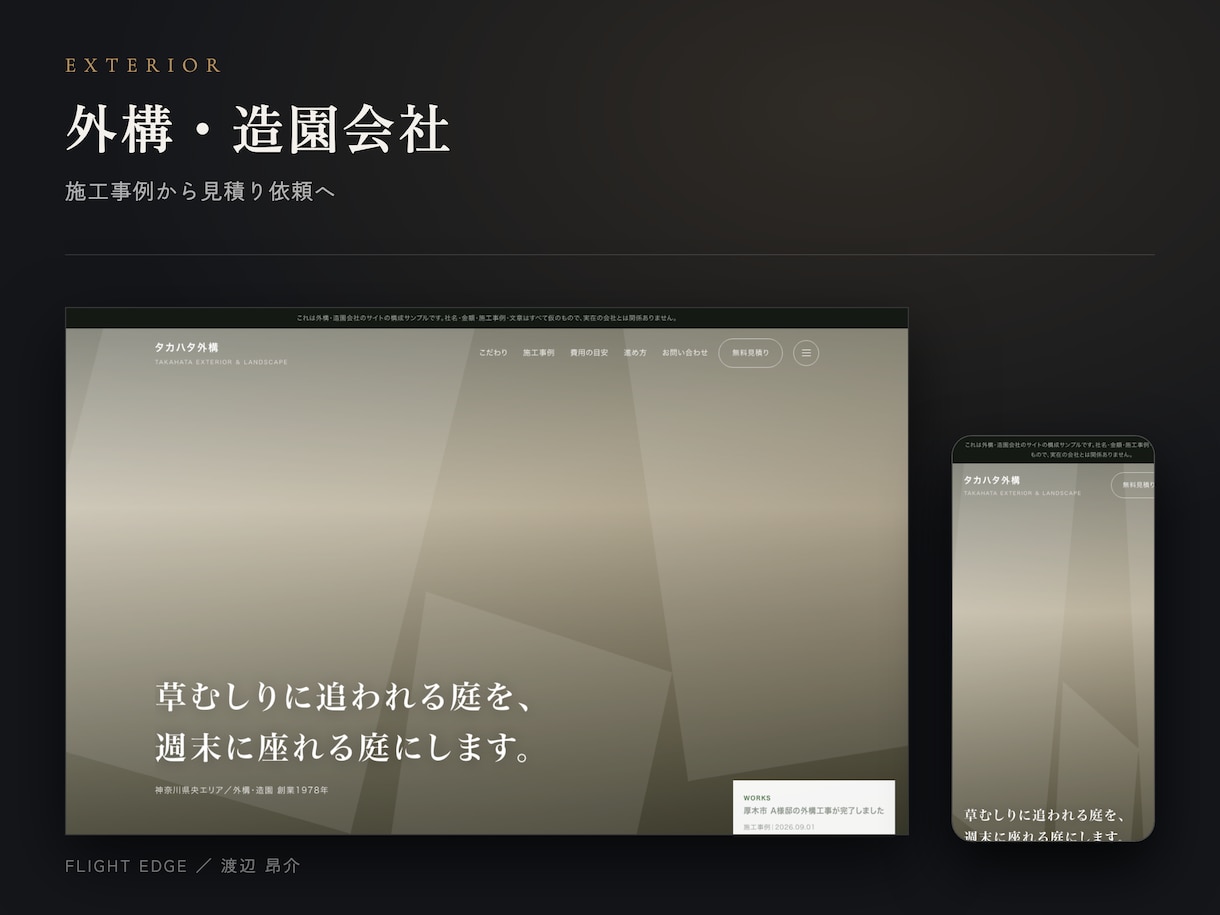
Task: Click the 外構・造園会社 page title
Action: pyautogui.click(x=258, y=129)
